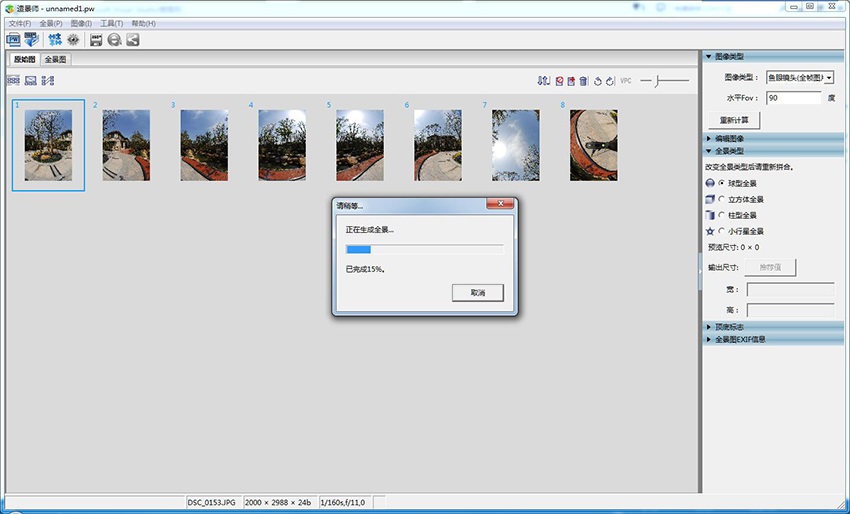Switch to thumbnail grid view icon
The height and width of the screenshot is (514, 850).
coord(13,80)
